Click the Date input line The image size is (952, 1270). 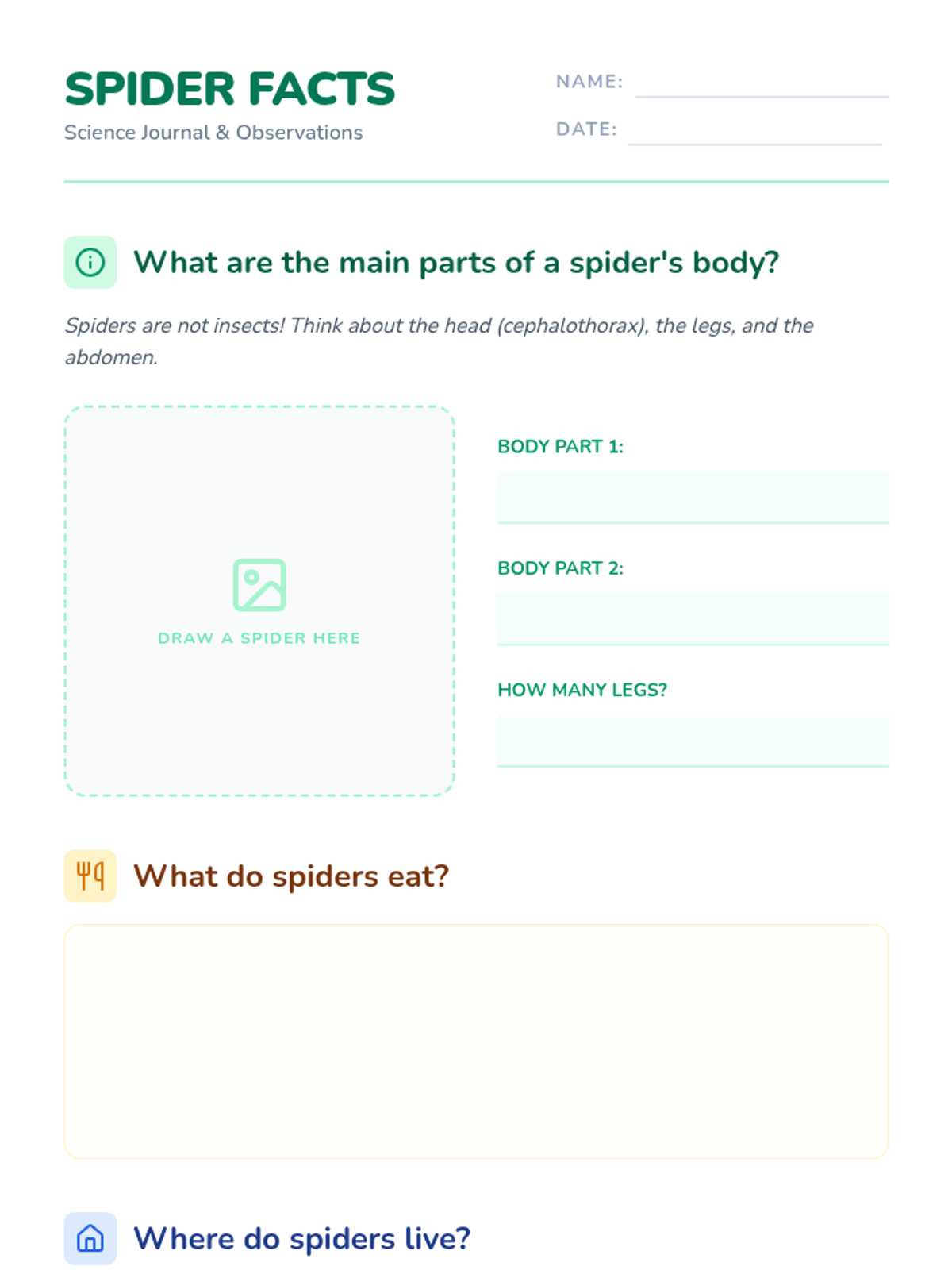(x=755, y=131)
